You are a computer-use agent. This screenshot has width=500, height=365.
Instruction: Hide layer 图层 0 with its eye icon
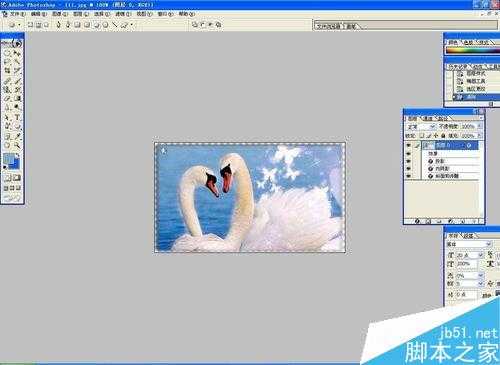point(409,145)
